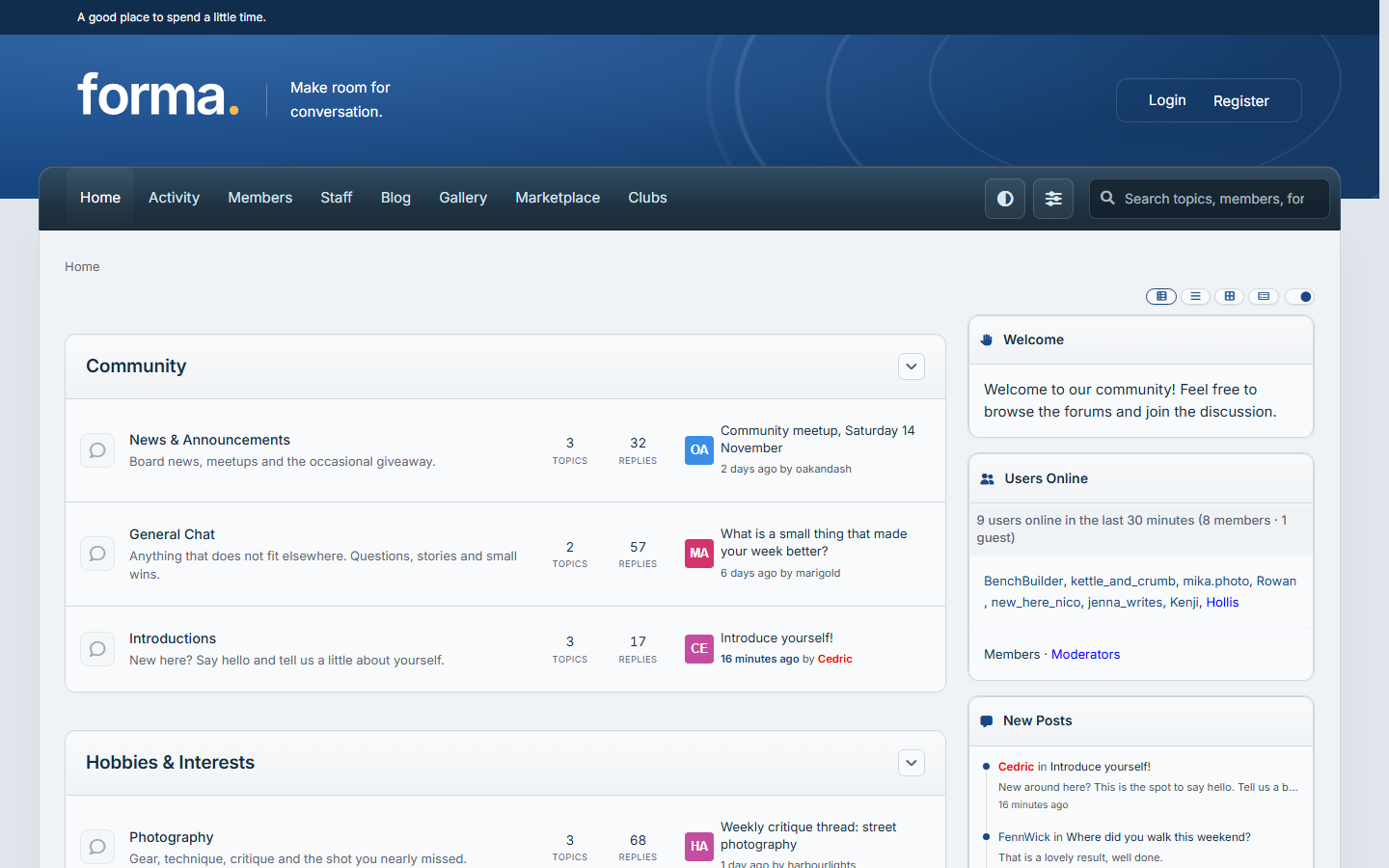Toggle the switch next to the layout buttons
The height and width of the screenshot is (868, 1389).
[1299, 296]
